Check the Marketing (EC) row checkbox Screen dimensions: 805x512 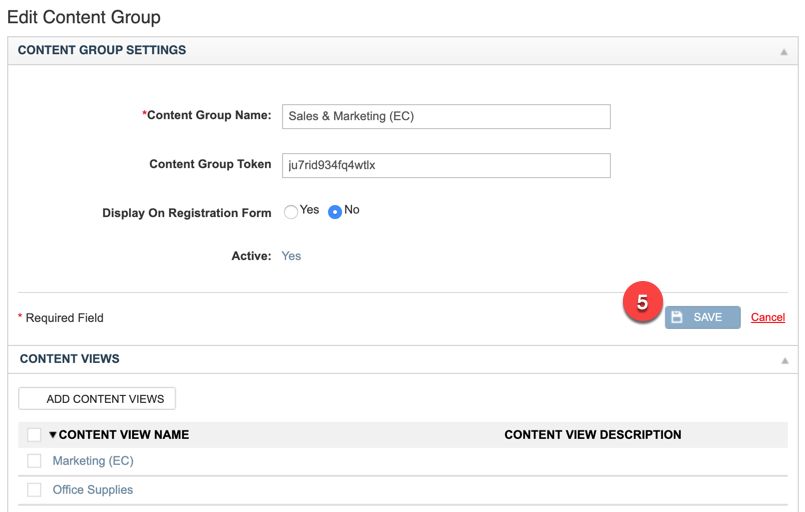[x=34, y=461]
